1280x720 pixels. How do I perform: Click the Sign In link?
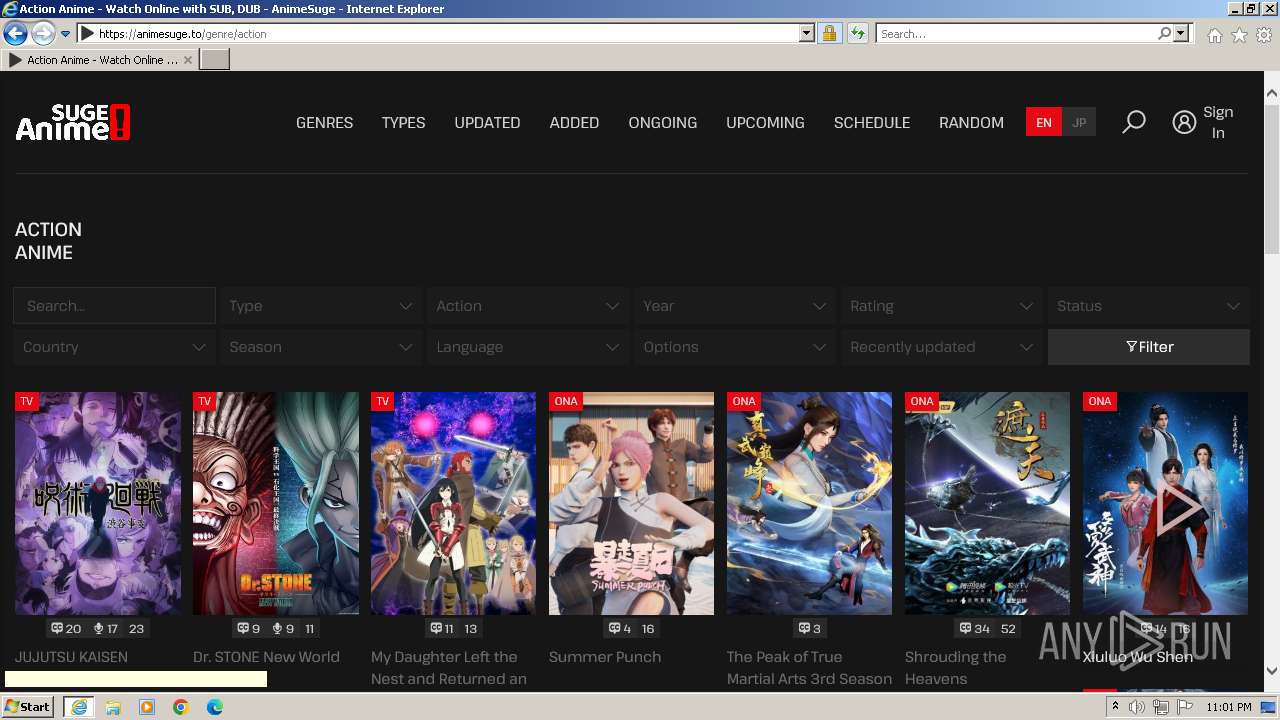tap(1218, 122)
